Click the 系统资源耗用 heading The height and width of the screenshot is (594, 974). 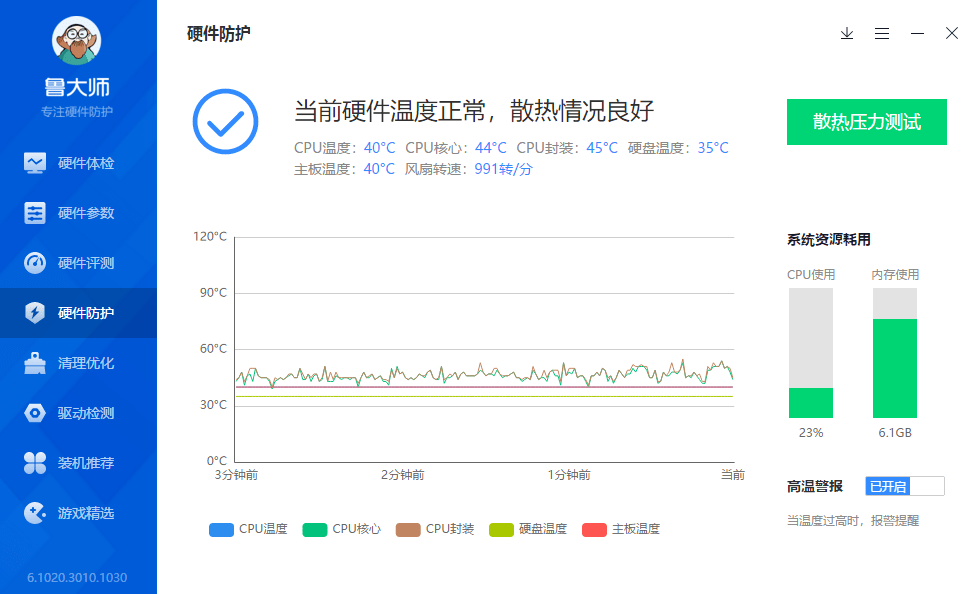(x=829, y=240)
